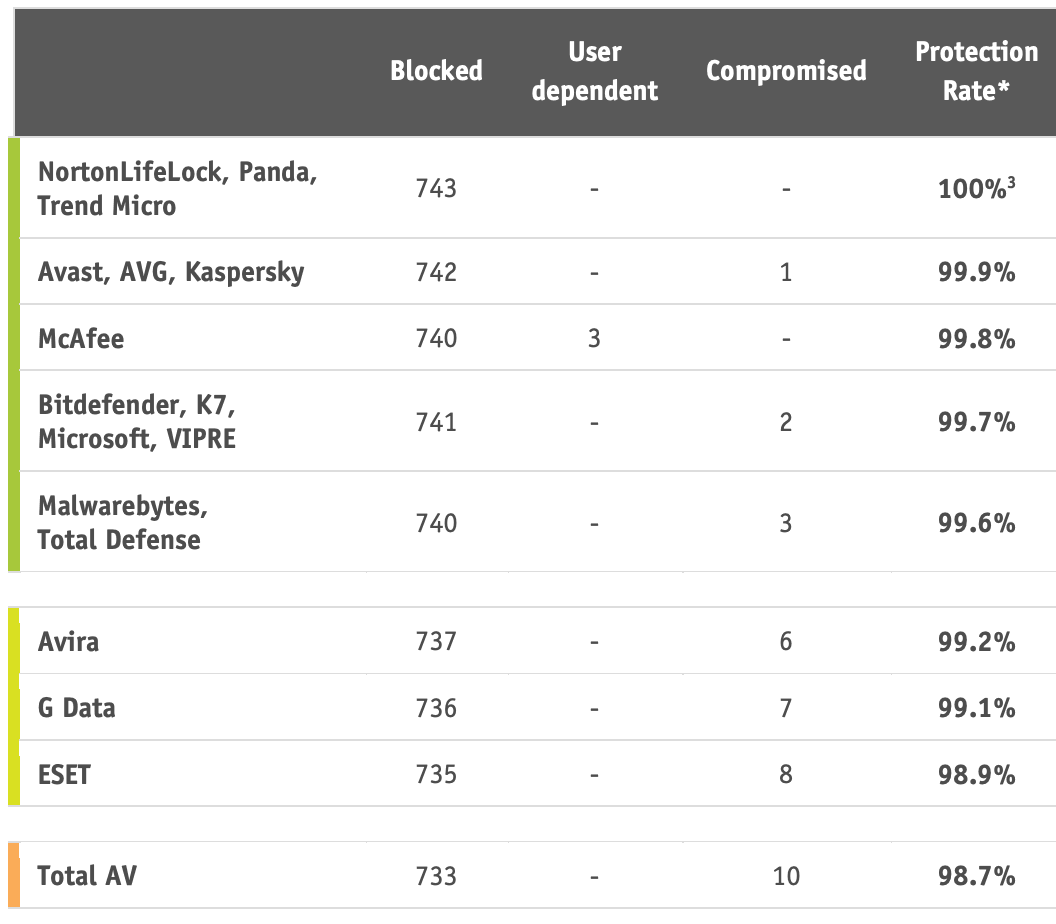Select the "Compromised" column header

coord(786,70)
